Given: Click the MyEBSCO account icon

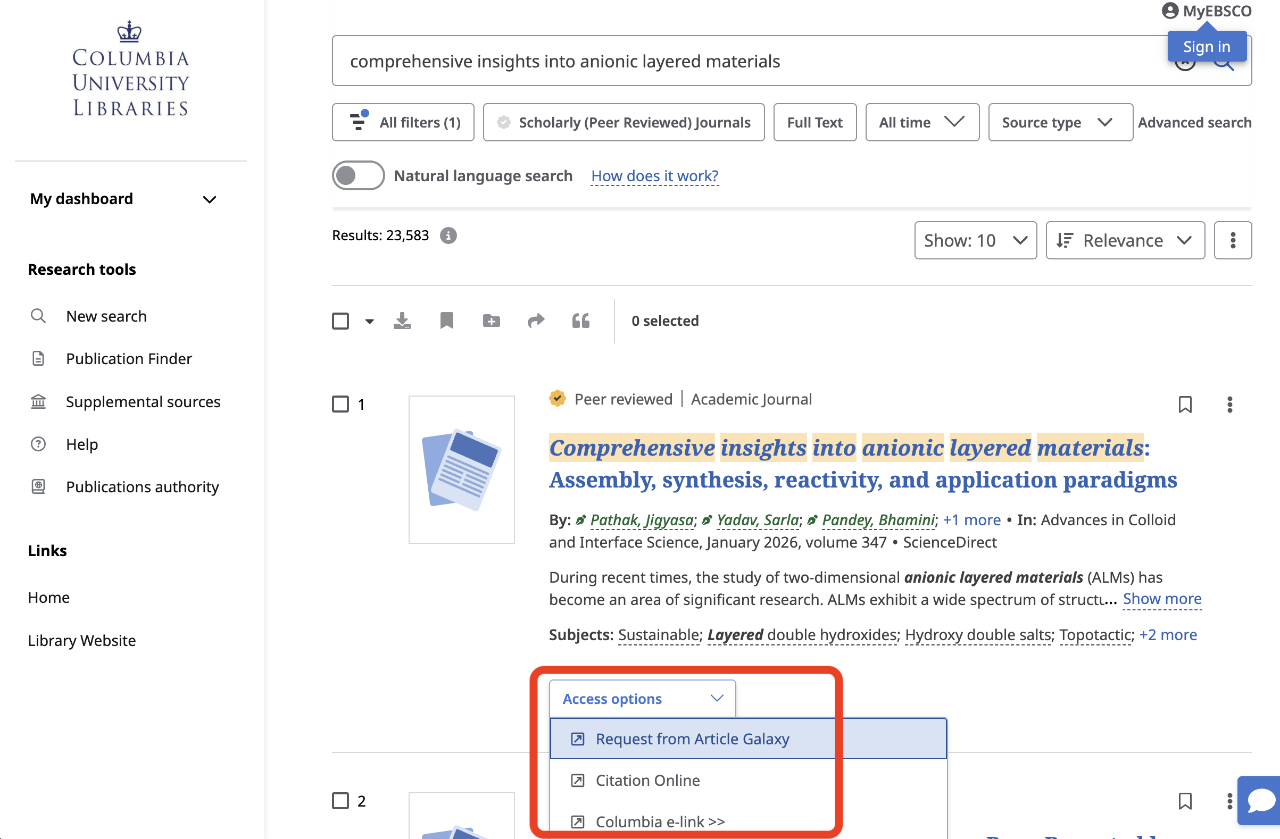Looking at the screenshot, I should (1169, 11).
